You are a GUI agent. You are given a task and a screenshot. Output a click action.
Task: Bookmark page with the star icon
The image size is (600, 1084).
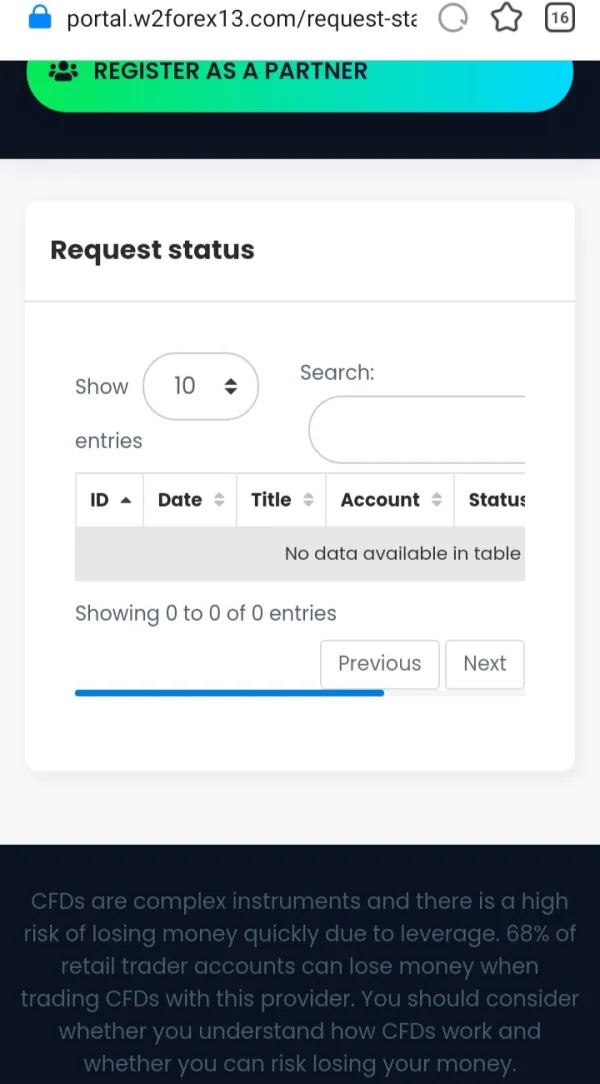coord(508,18)
